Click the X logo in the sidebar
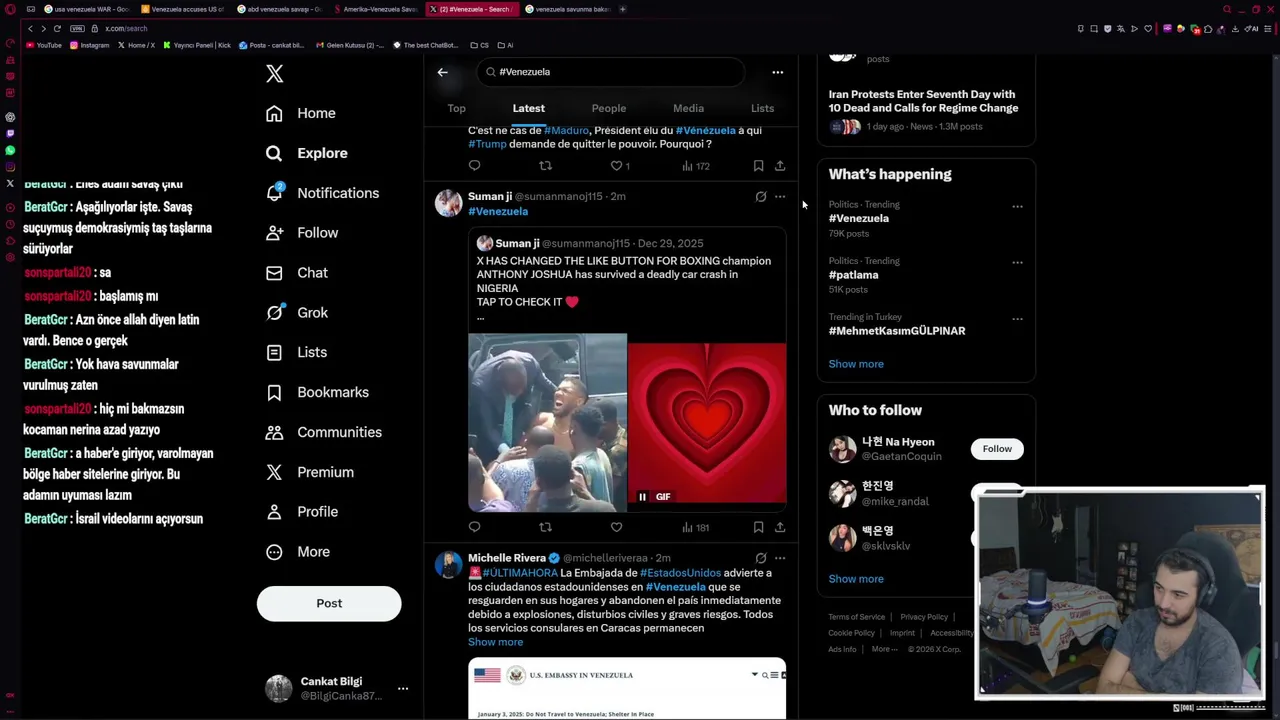 [x=275, y=74]
